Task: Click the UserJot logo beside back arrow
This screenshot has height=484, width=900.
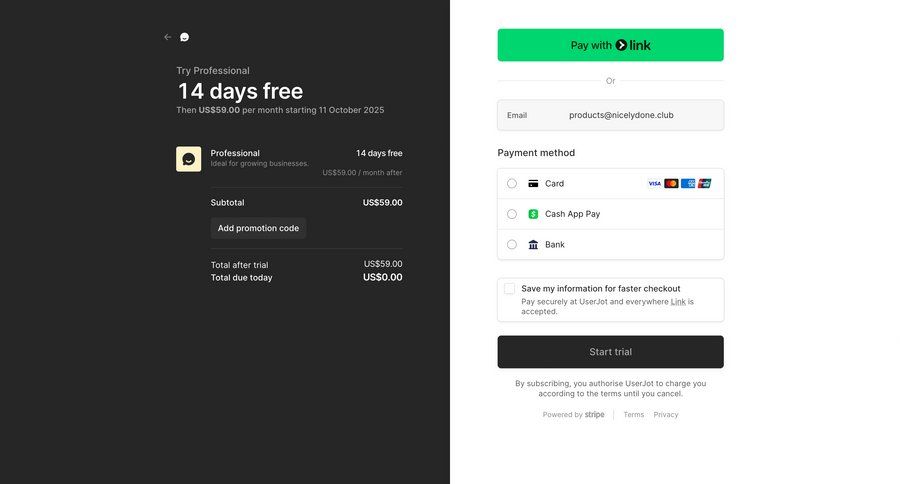Action: tap(184, 37)
